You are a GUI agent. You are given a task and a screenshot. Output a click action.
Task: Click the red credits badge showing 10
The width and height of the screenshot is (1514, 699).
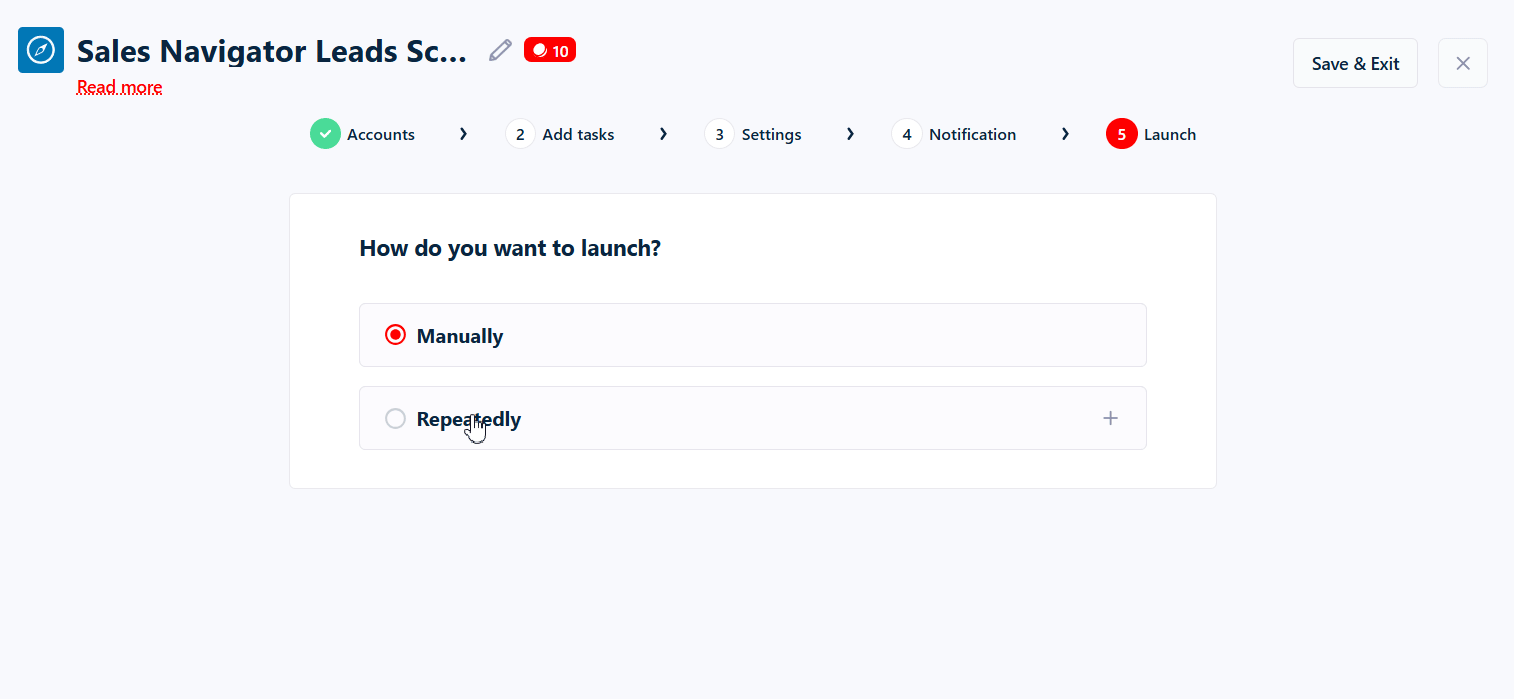(x=550, y=50)
